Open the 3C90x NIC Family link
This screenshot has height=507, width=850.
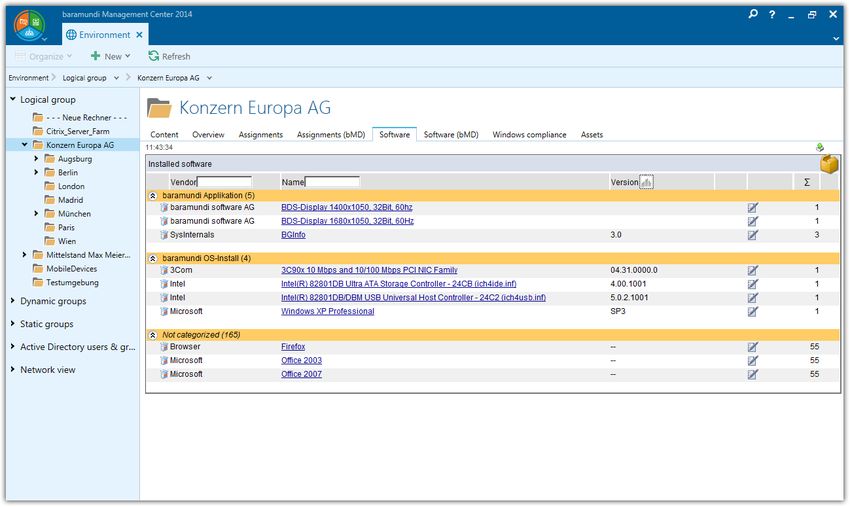point(369,270)
